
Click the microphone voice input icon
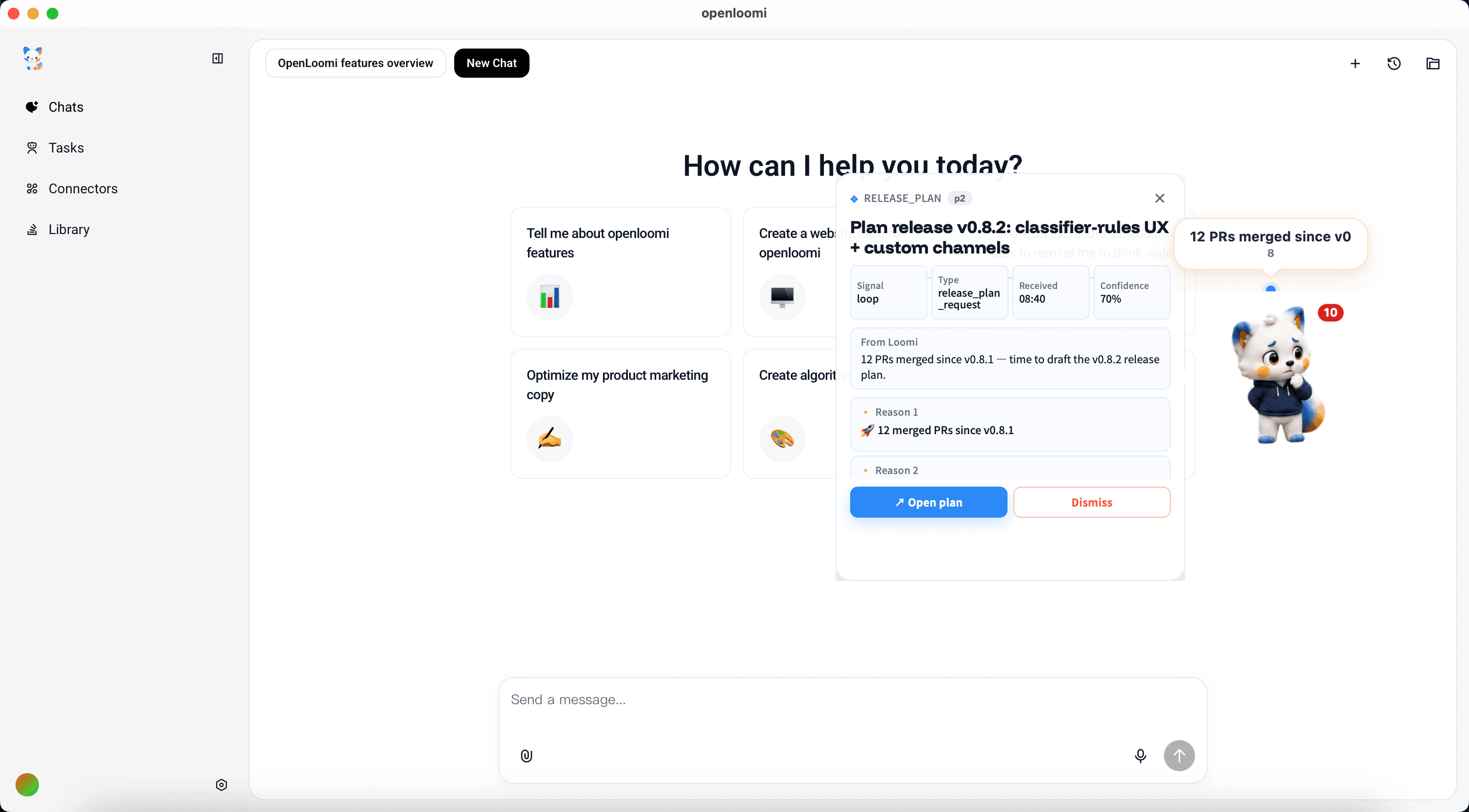[x=1140, y=756]
